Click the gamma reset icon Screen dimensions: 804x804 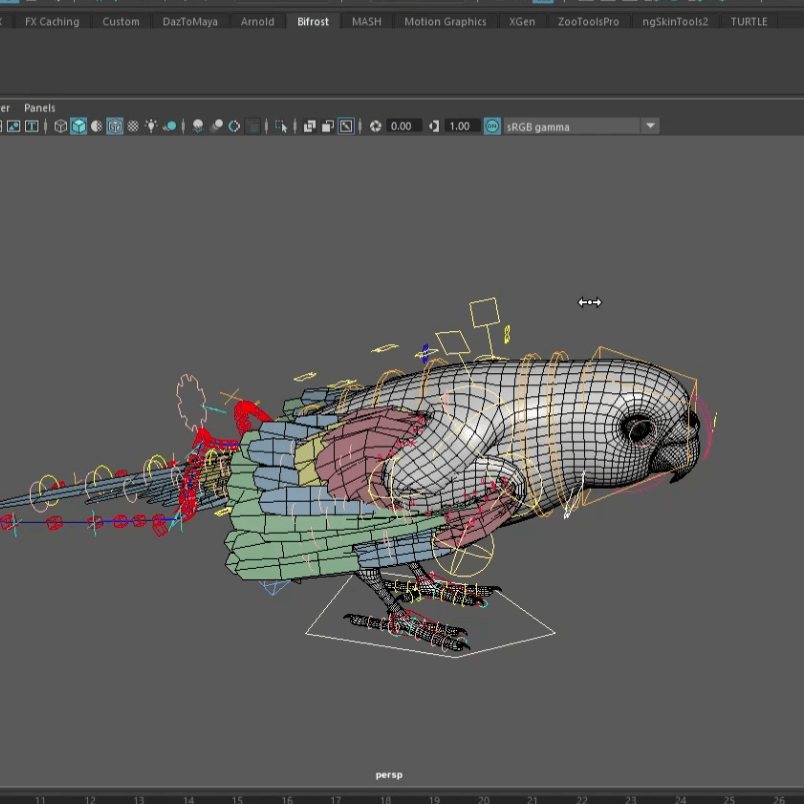pyautogui.click(x=435, y=126)
